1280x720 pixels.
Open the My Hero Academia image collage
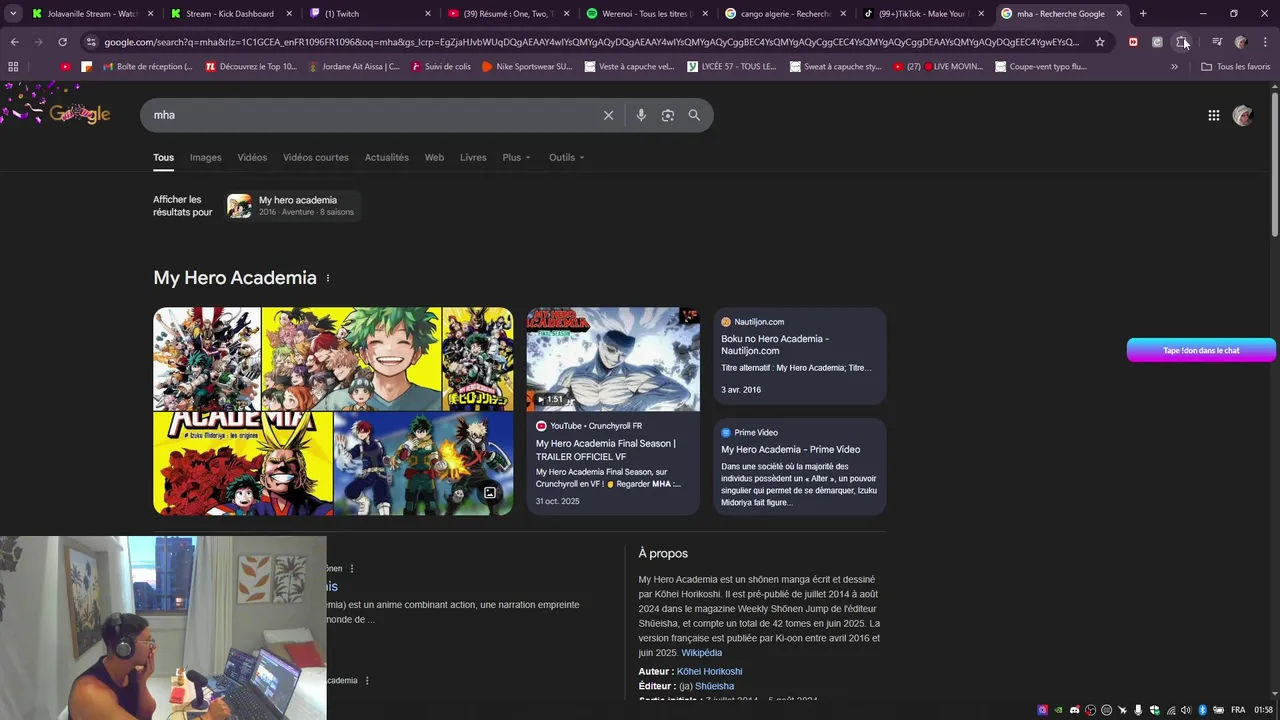(x=333, y=411)
